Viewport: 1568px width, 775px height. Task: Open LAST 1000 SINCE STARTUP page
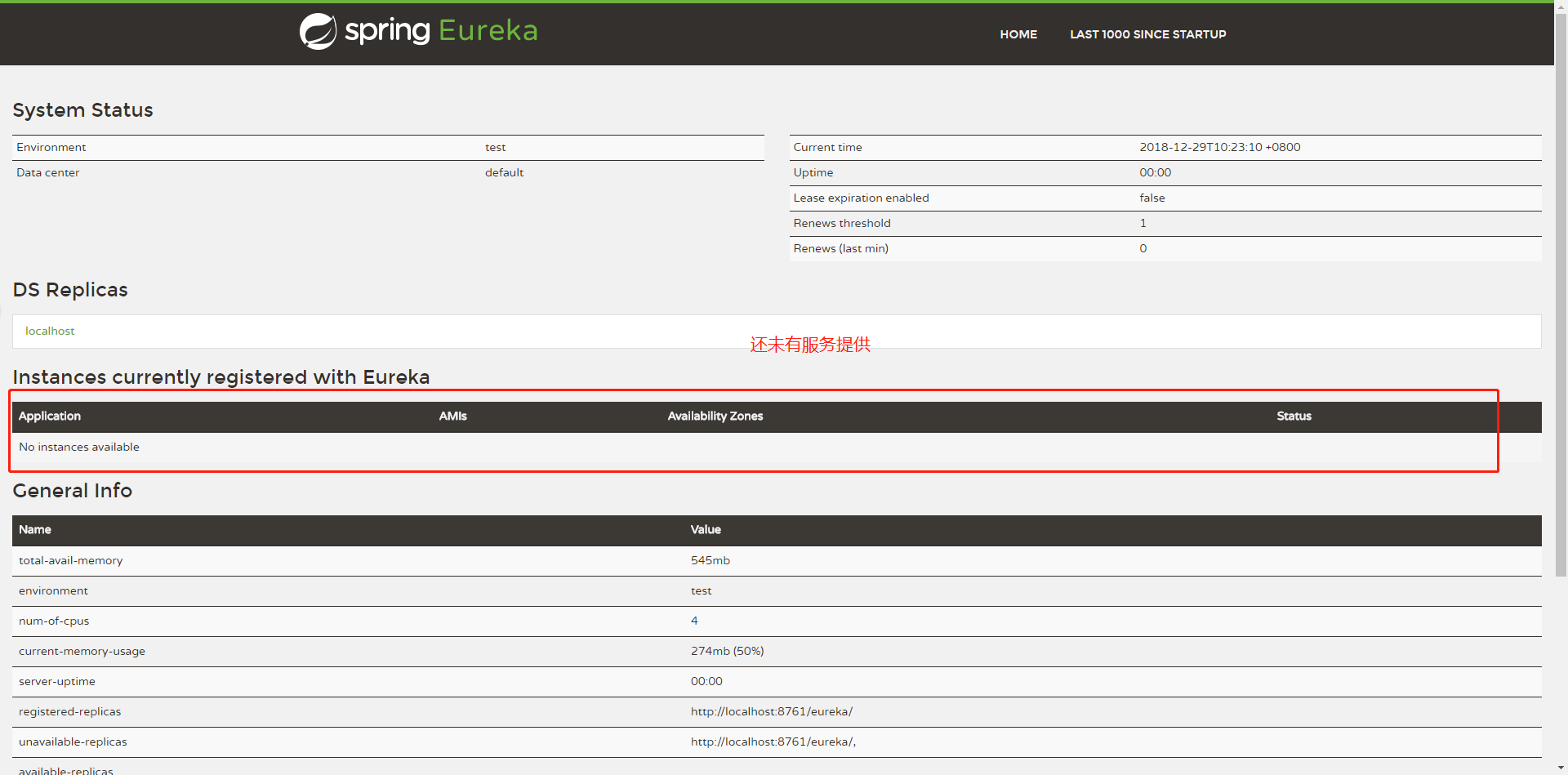[1148, 34]
